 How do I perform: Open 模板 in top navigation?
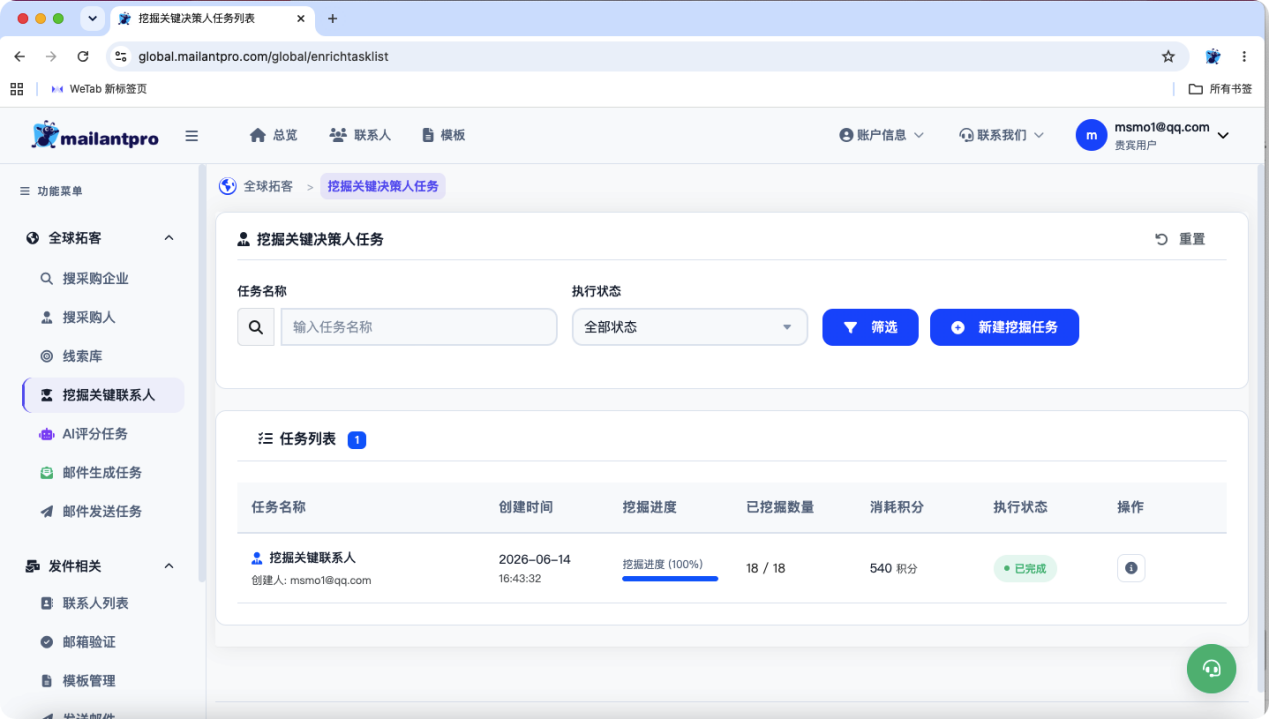(x=444, y=135)
